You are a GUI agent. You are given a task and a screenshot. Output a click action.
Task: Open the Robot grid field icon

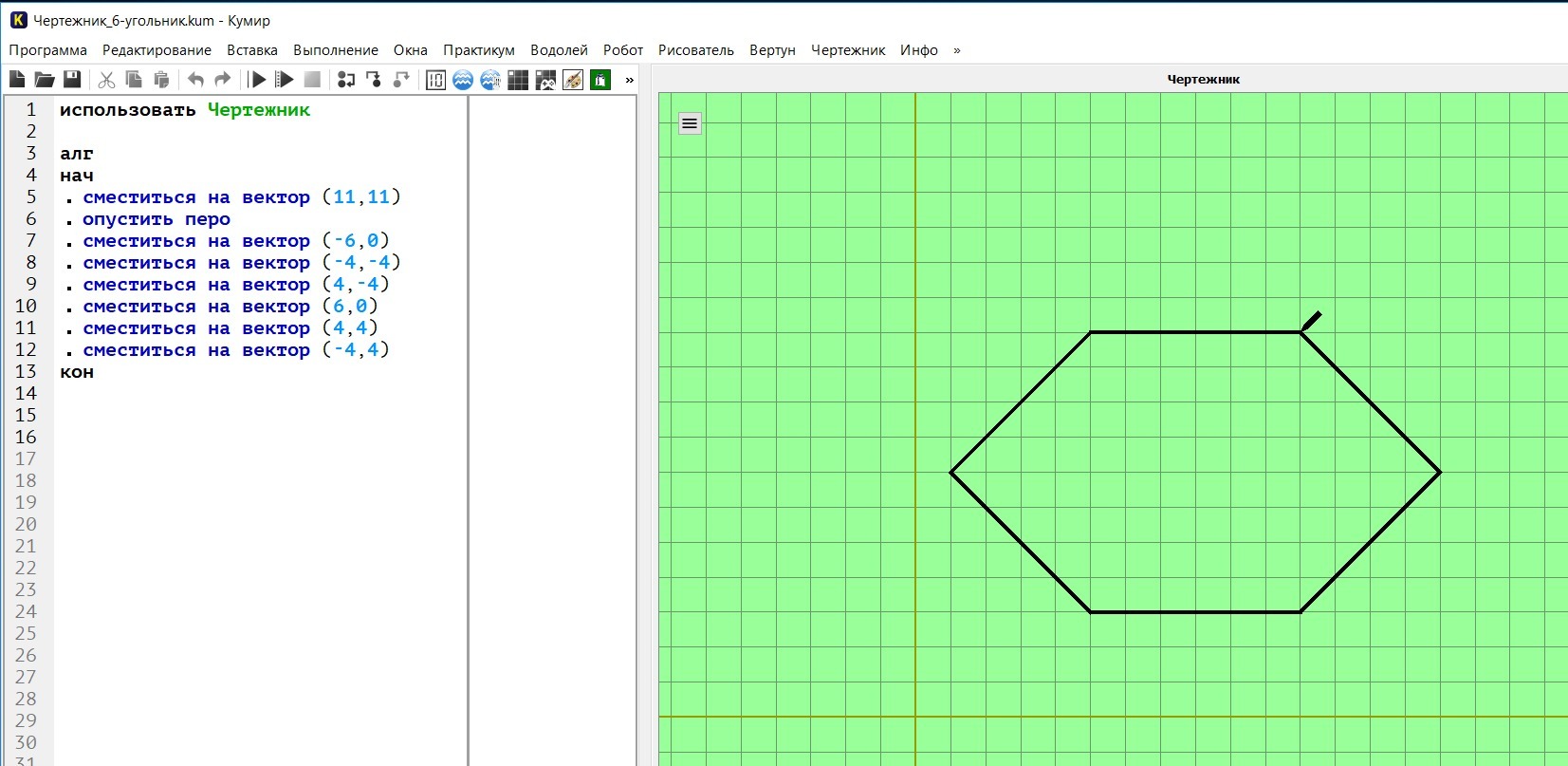pyautogui.click(x=518, y=80)
